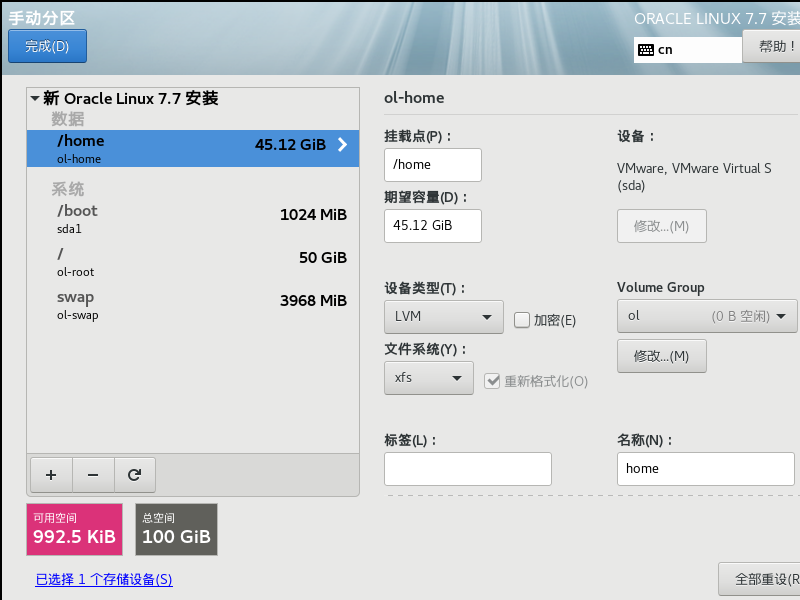
Task: Open the Volume Group ol dropdown
Action: tap(707, 317)
